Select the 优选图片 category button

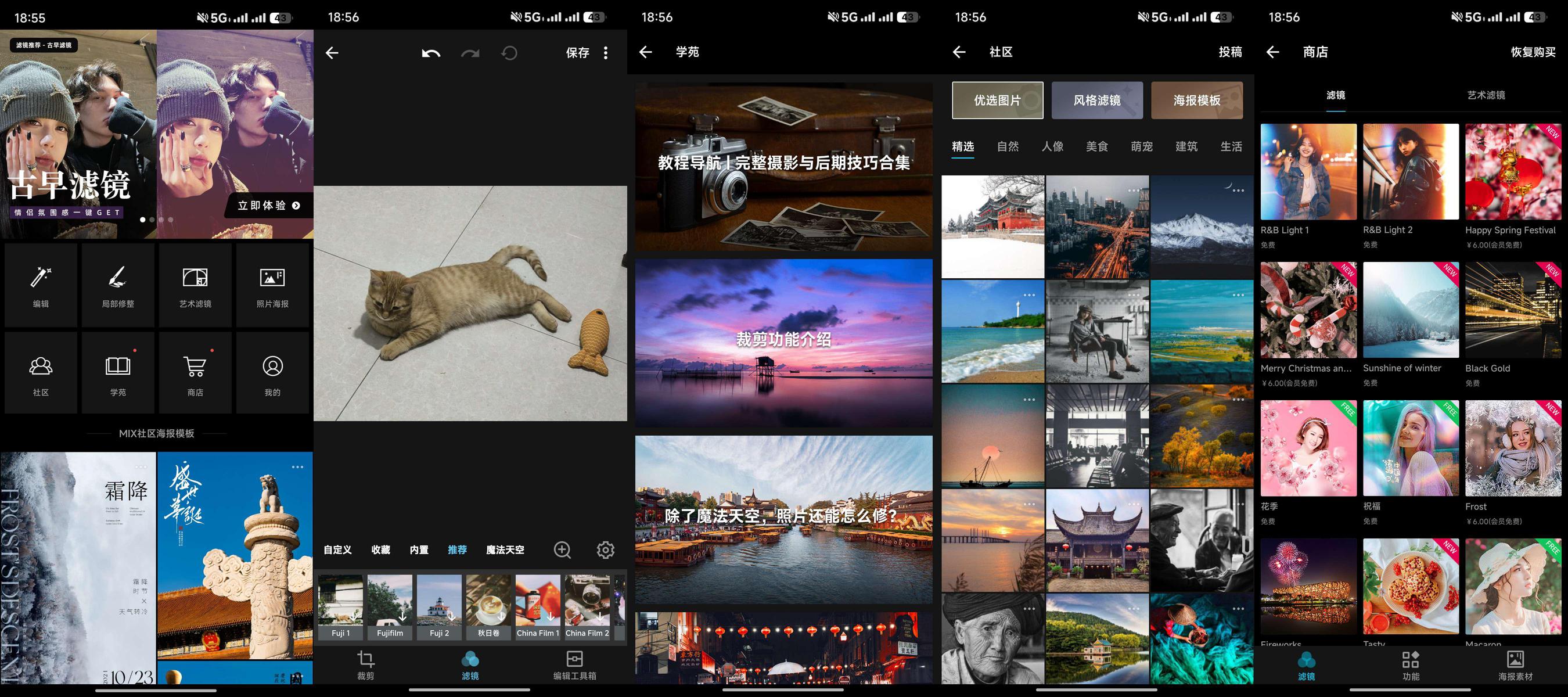tap(998, 100)
